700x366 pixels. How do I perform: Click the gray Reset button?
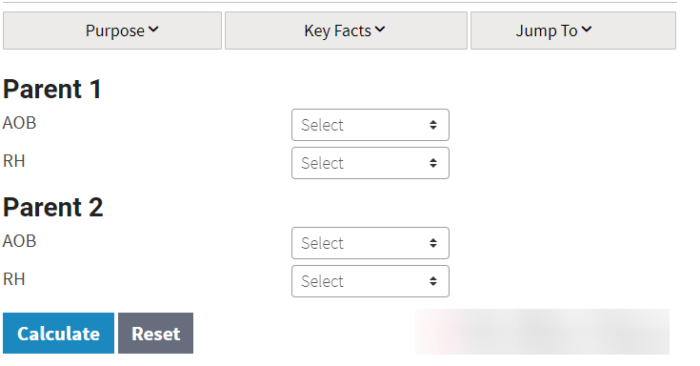(x=156, y=333)
